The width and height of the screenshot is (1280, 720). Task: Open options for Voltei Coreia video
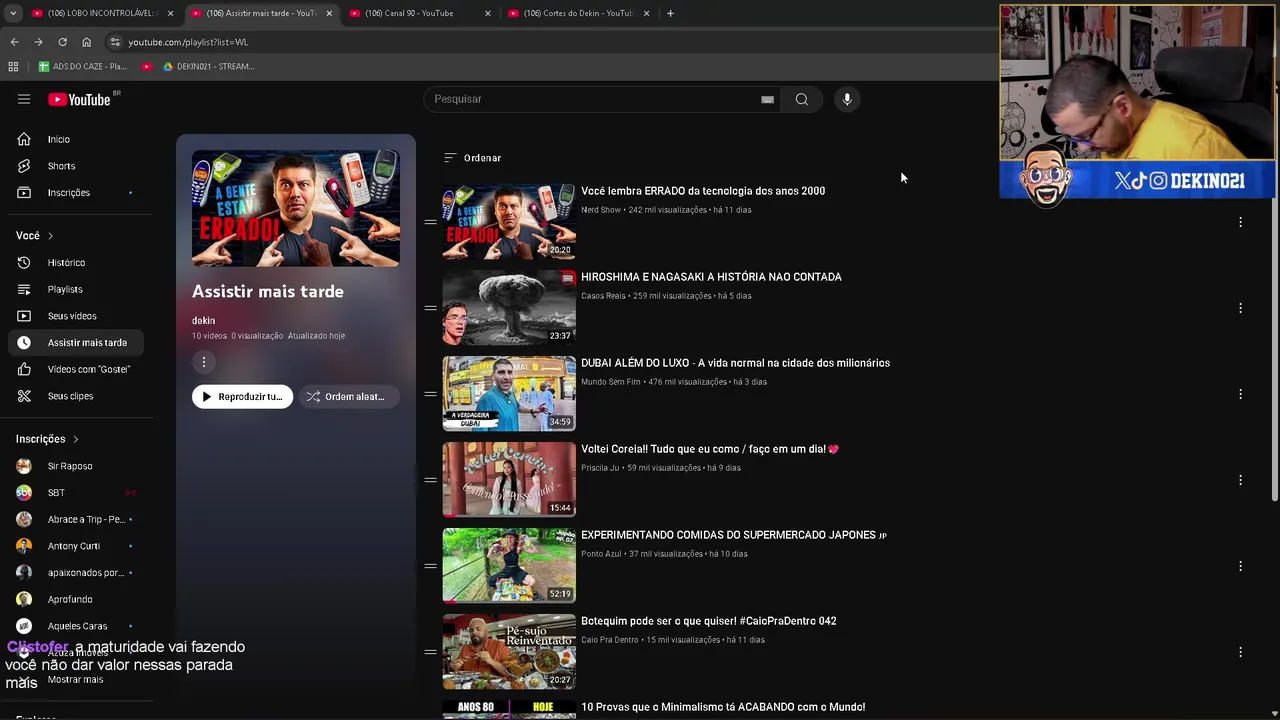pyautogui.click(x=1240, y=480)
